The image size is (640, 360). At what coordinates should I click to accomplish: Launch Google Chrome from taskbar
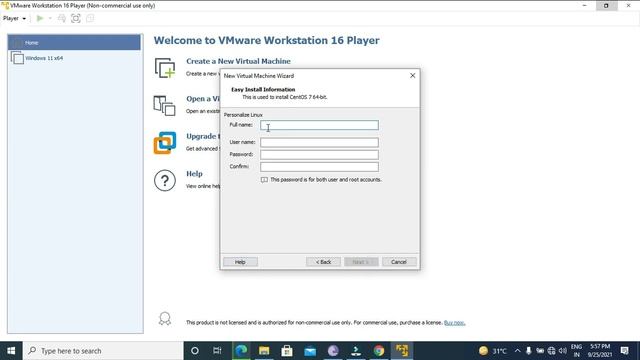(x=379, y=351)
